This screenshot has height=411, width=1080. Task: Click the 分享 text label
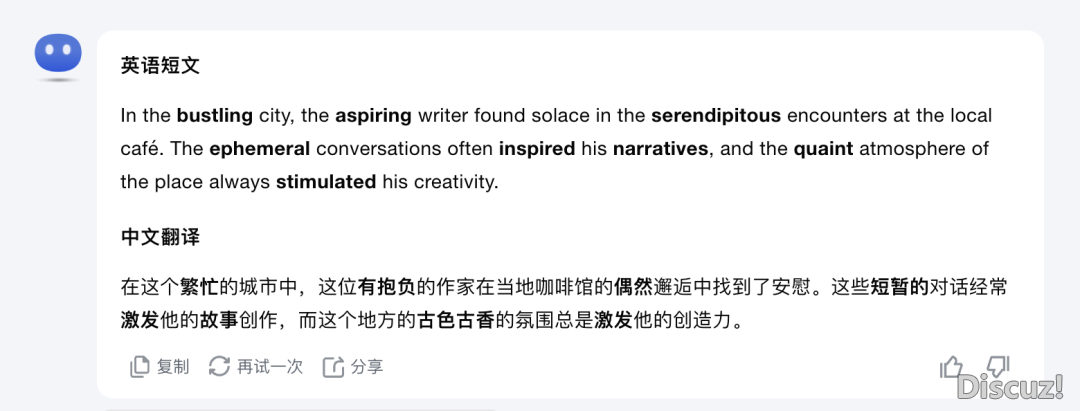coord(367,367)
